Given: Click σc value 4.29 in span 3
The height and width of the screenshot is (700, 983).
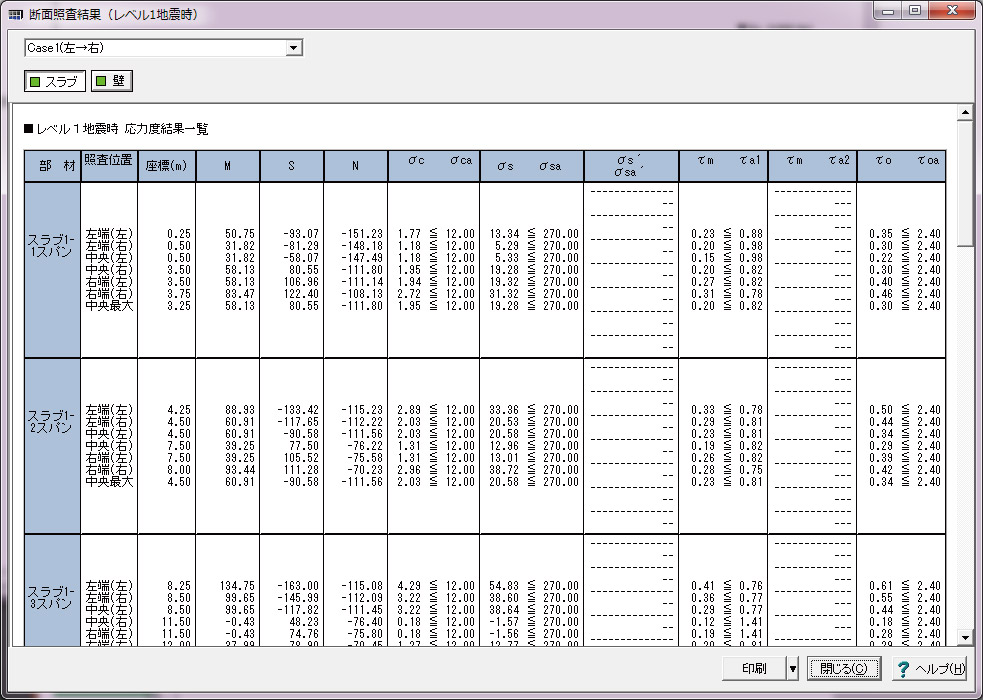Looking at the screenshot, I should click(x=409, y=586).
